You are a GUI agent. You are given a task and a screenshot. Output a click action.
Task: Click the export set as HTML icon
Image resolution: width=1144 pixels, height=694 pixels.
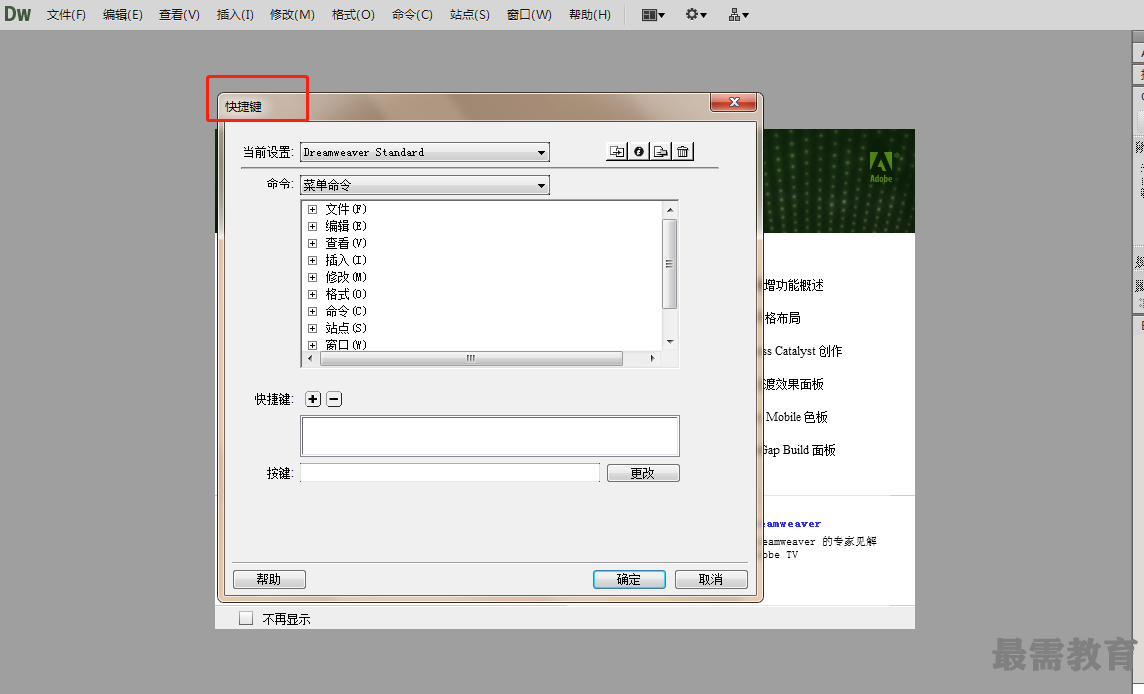click(661, 152)
